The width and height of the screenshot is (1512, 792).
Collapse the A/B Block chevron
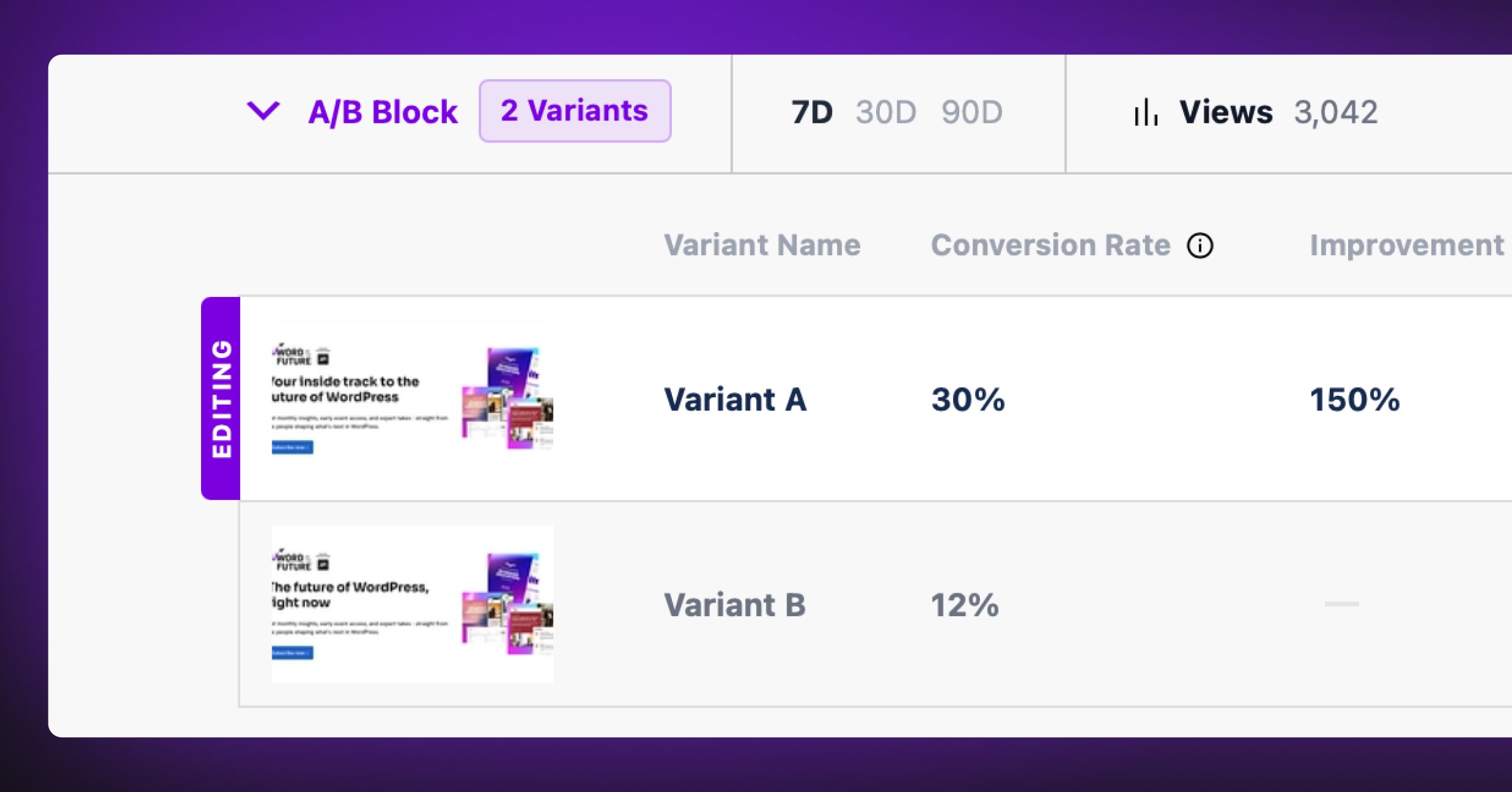point(263,111)
